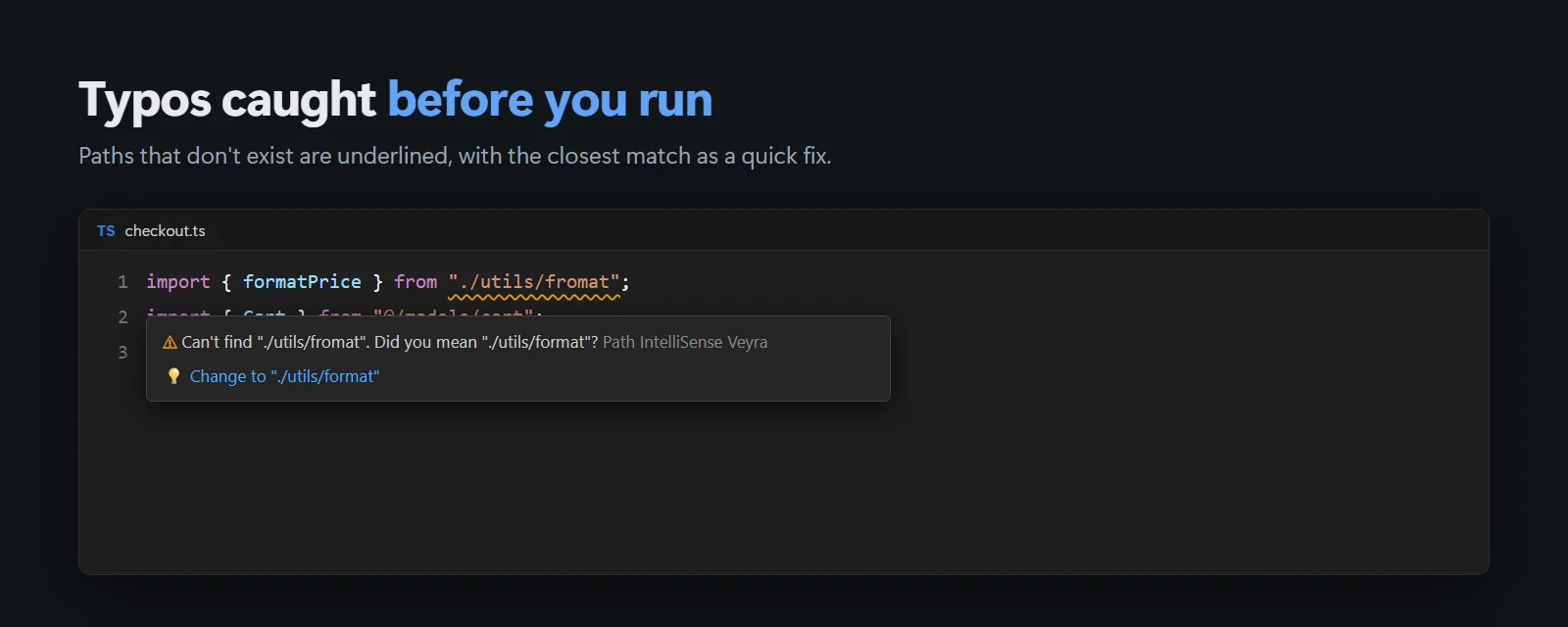Click the subtitle about underlined paths
This screenshot has height=627, width=1568.
[x=455, y=156]
